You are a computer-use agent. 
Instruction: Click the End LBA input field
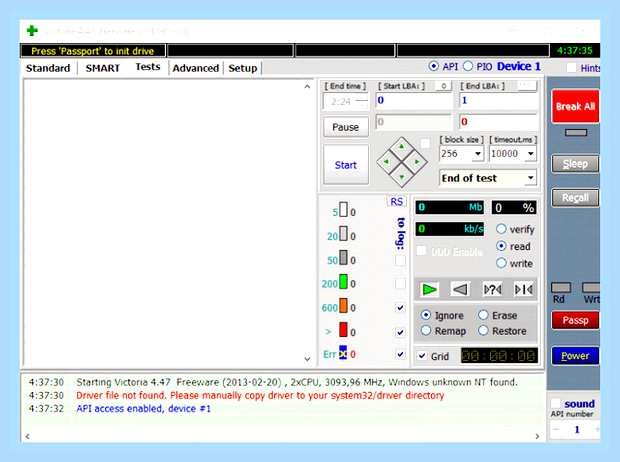tap(498, 100)
